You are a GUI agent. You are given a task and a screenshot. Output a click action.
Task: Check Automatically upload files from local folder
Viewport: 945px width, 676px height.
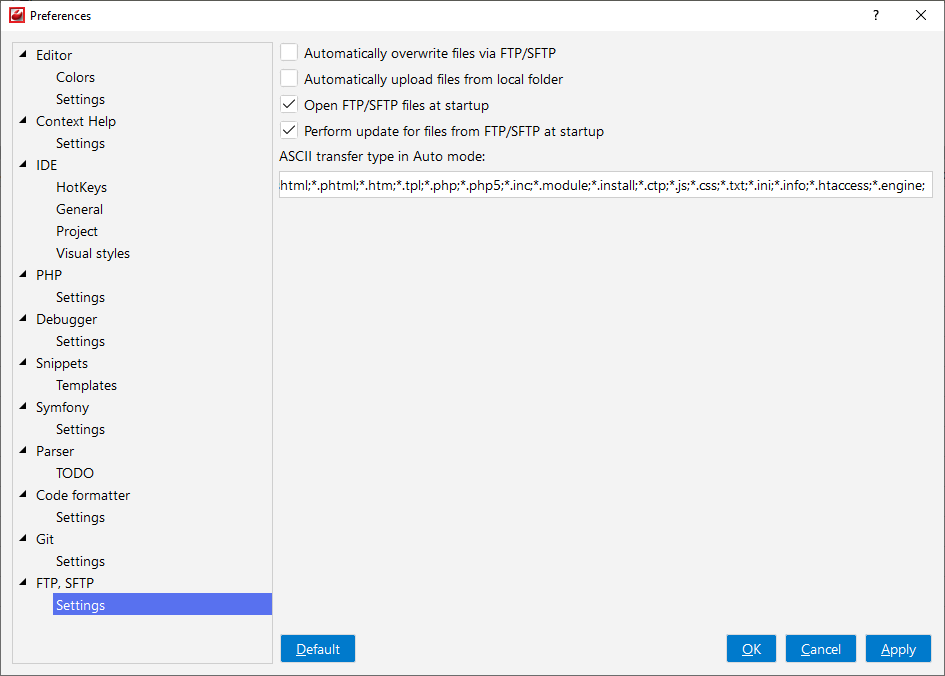pyautogui.click(x=289, y=79)
